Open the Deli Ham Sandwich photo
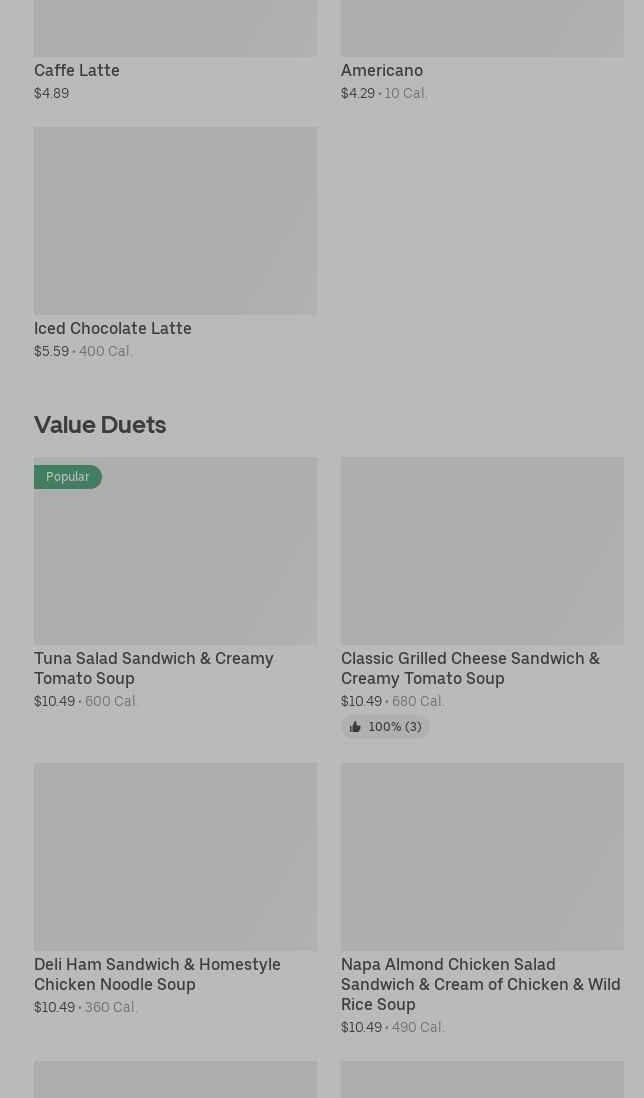Viewport: 644px width, 1098px height. coord(175,857)
